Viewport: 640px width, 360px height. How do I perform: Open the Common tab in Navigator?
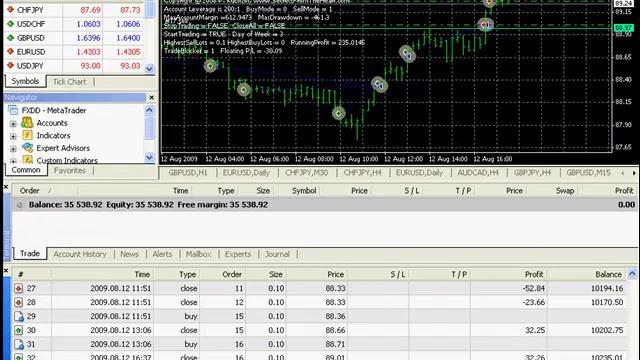tap(26, 170)
